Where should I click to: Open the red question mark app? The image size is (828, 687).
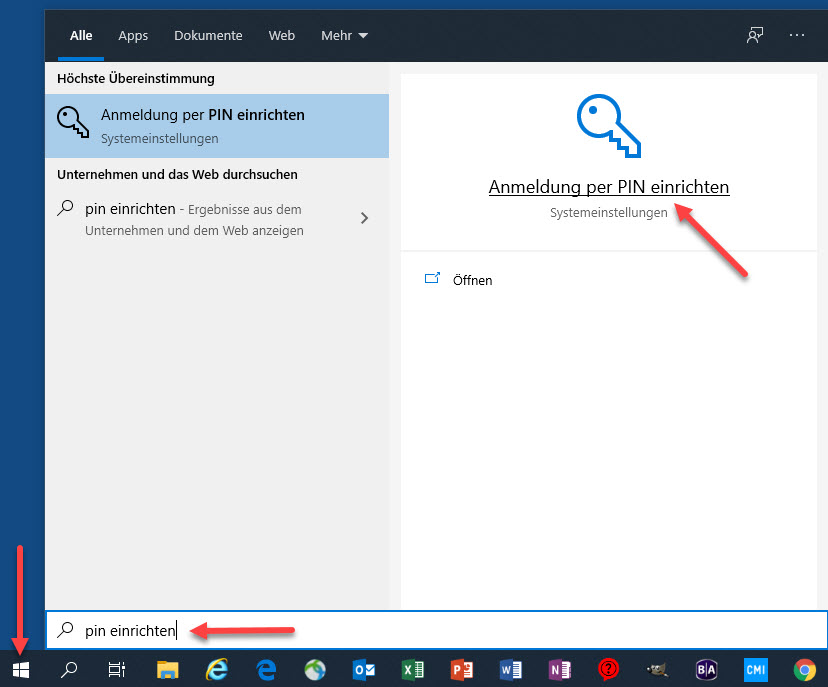click(x=608, y=670)
